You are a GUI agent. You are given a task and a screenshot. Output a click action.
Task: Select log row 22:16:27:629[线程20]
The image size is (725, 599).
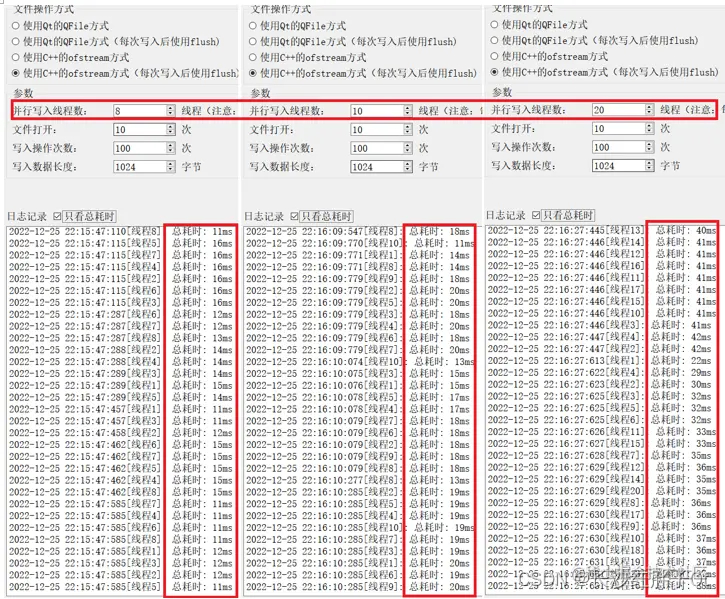(602, 491)
